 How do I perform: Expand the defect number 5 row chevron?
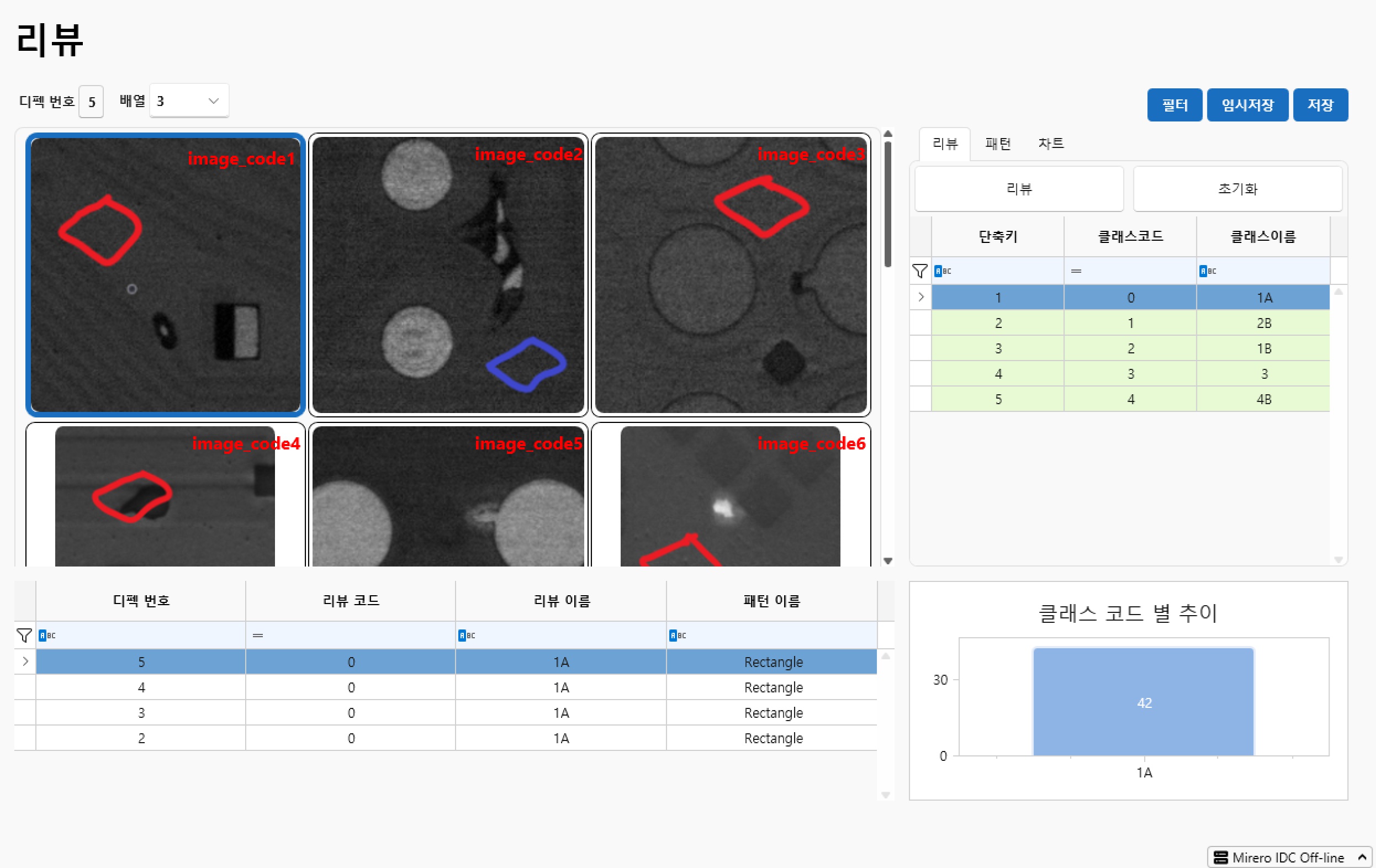click(x=25, y=661)
